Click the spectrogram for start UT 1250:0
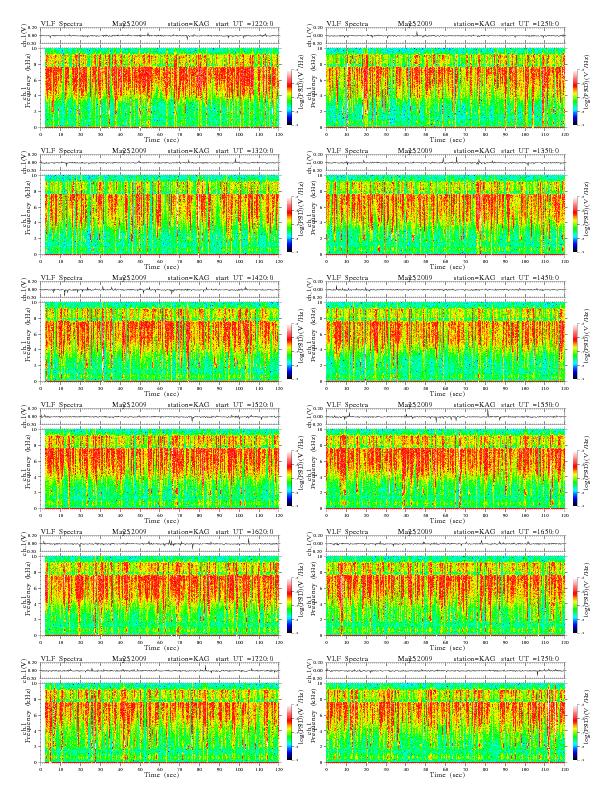The height and width of the screenshot is (792, 612). click(446, 88)
